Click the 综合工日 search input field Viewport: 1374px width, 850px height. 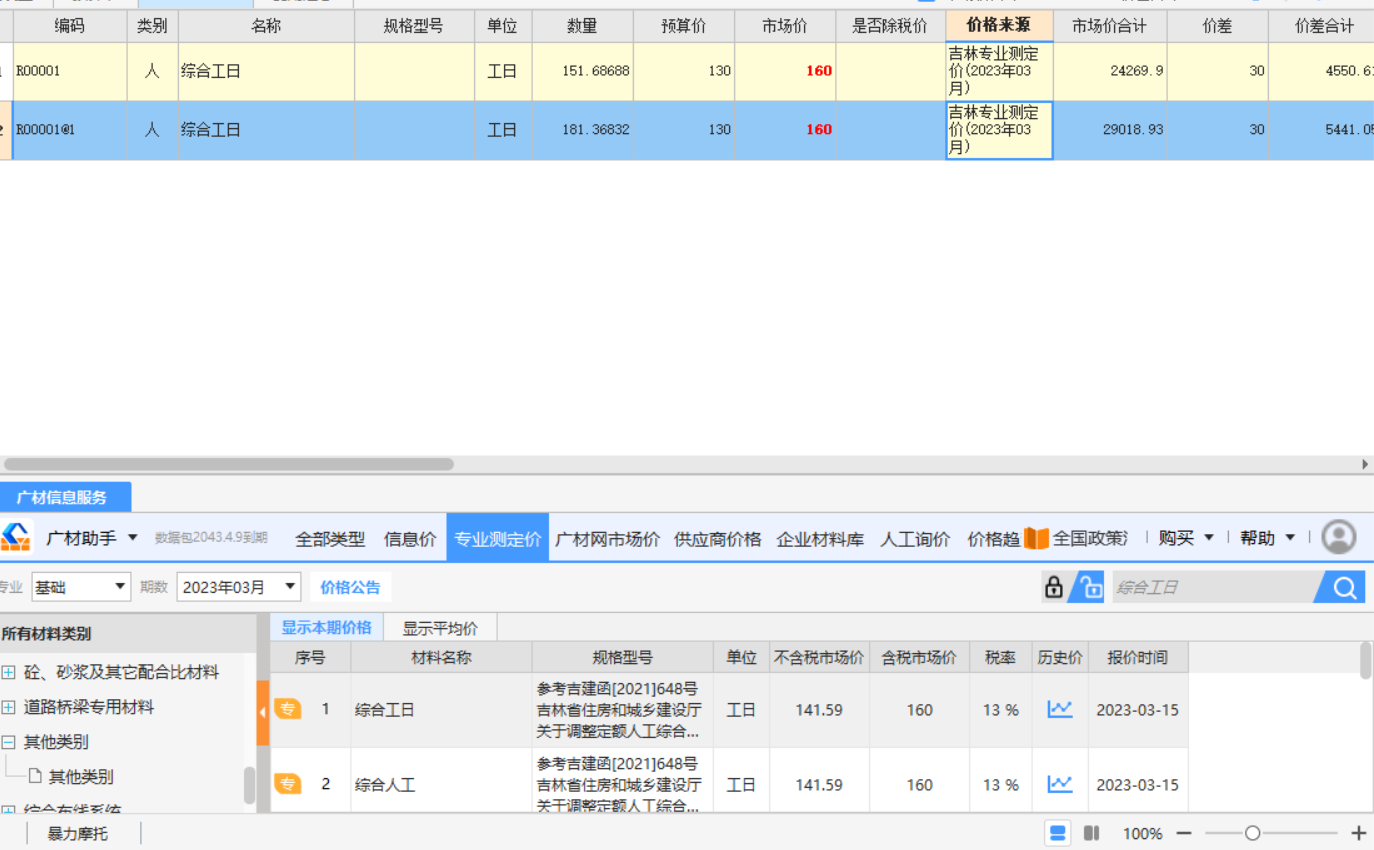click(x=1212, y=587)
